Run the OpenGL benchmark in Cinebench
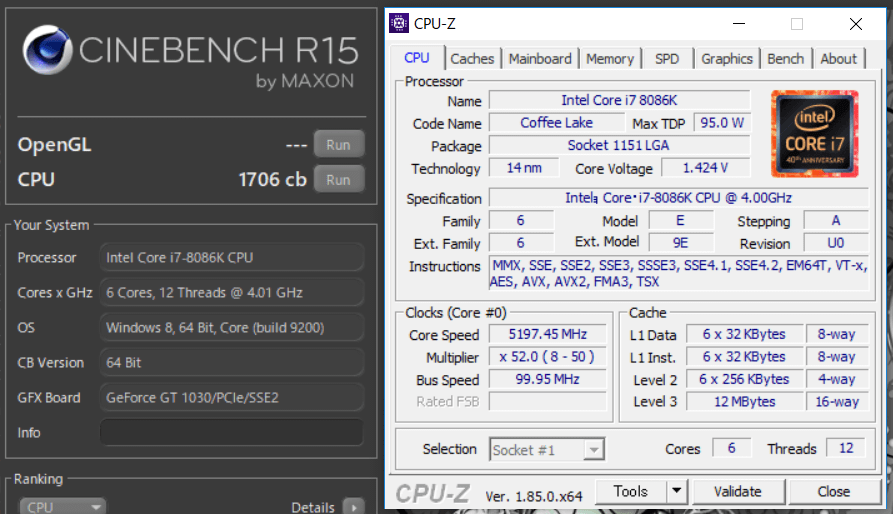 pyautogui.click(x=338, y=145)
